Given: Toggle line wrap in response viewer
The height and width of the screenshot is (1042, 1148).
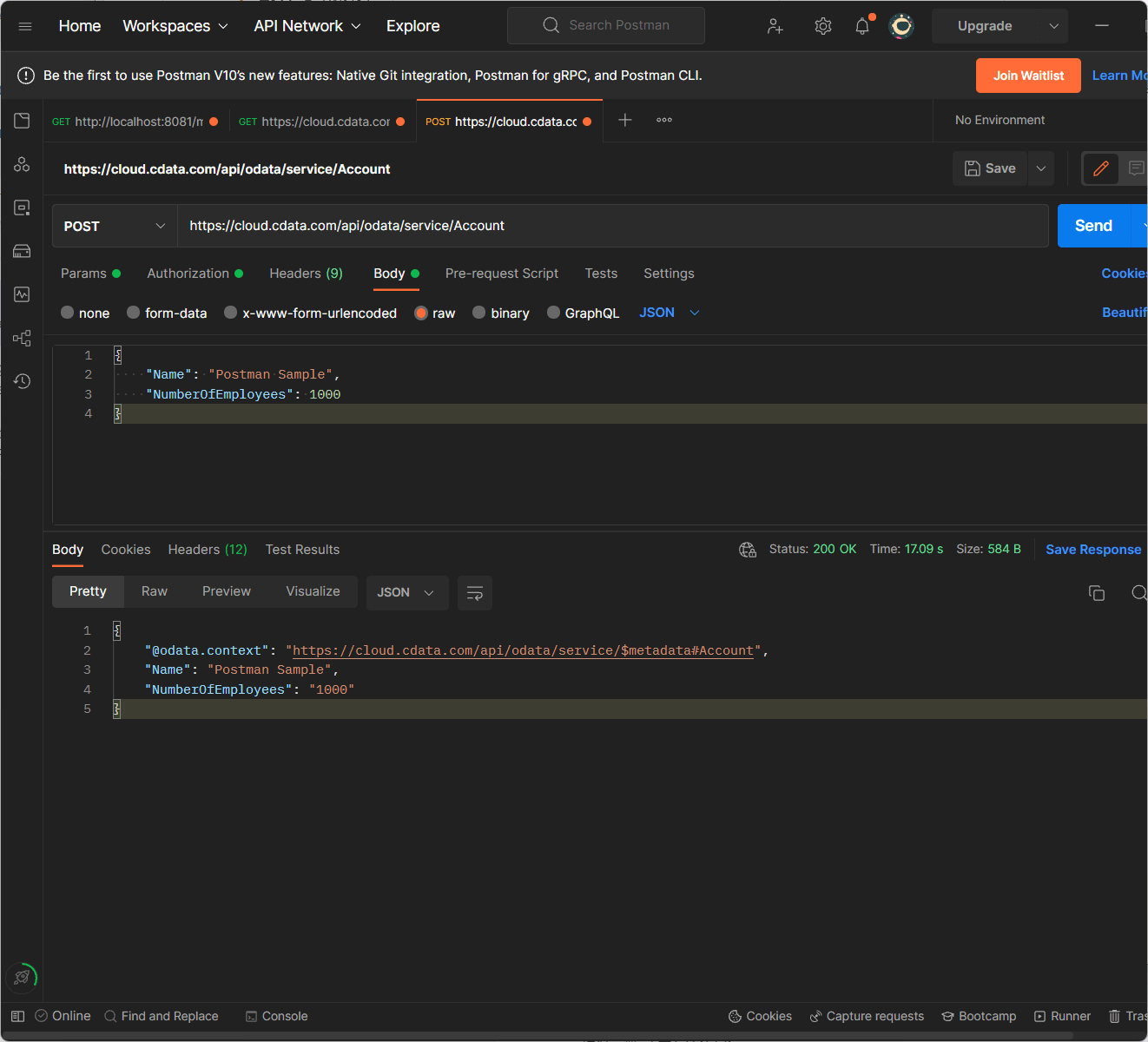Looking at the screenshot, I should pos(475,593).
